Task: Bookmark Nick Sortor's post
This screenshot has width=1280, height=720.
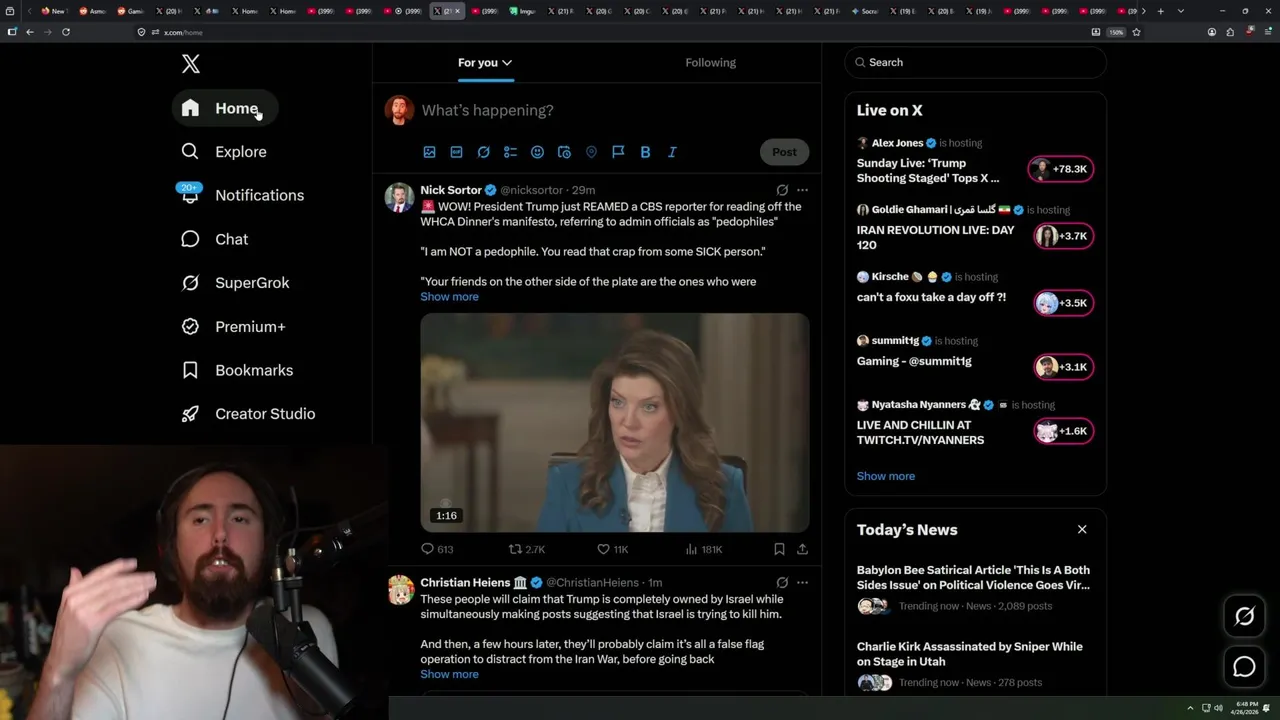Action: coord(779,549)
